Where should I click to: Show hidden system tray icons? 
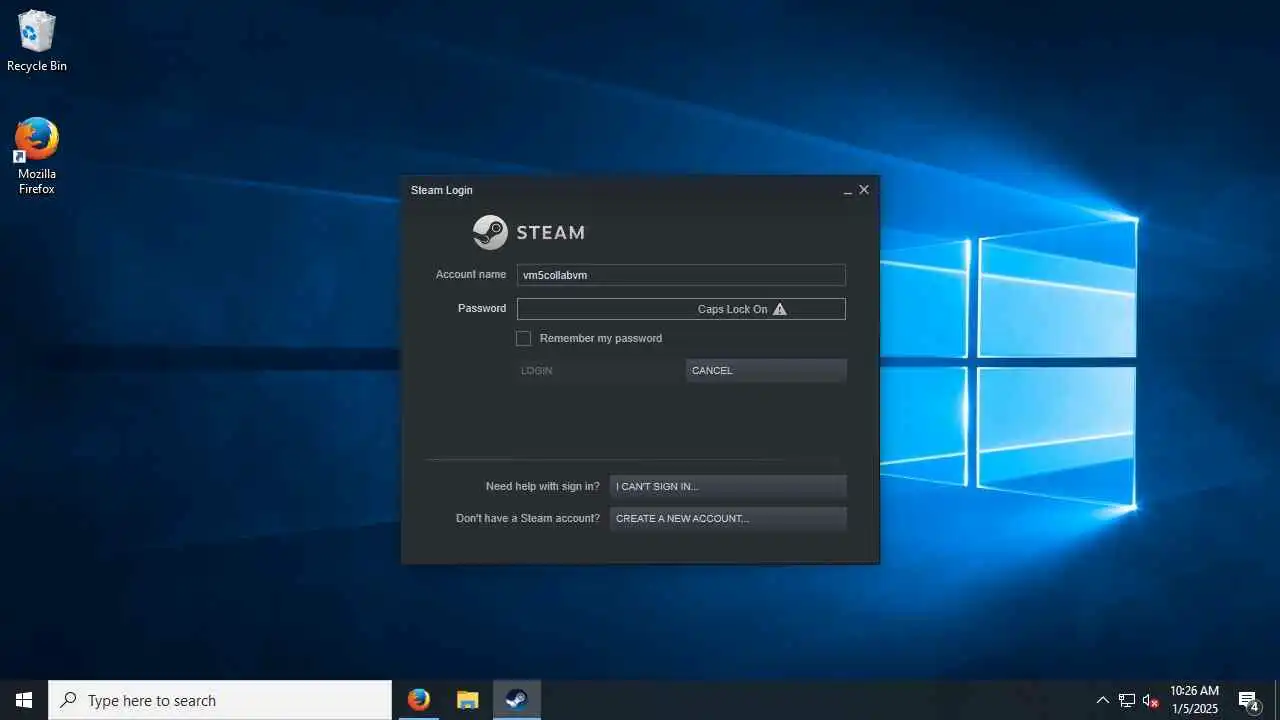point(1102,700)
